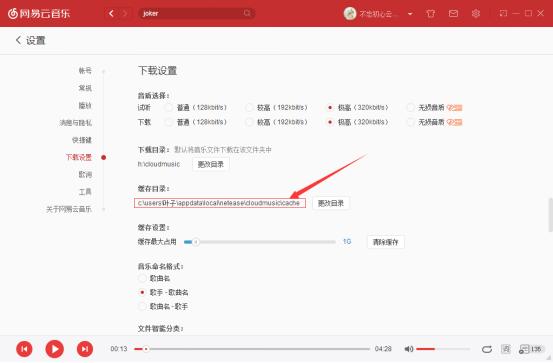This screenshot has width=553, height=363.
Task: Open the 帐号 settings section
Action: click(85, 71)
